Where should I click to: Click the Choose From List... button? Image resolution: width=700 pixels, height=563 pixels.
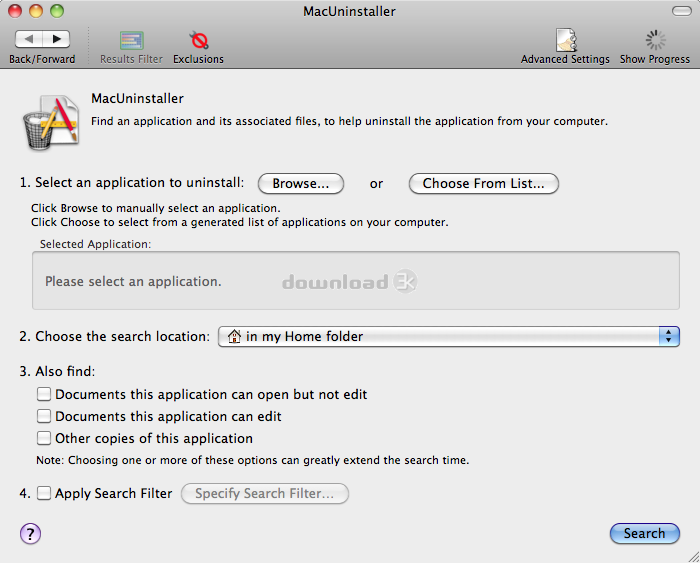(x=483, y=183)
